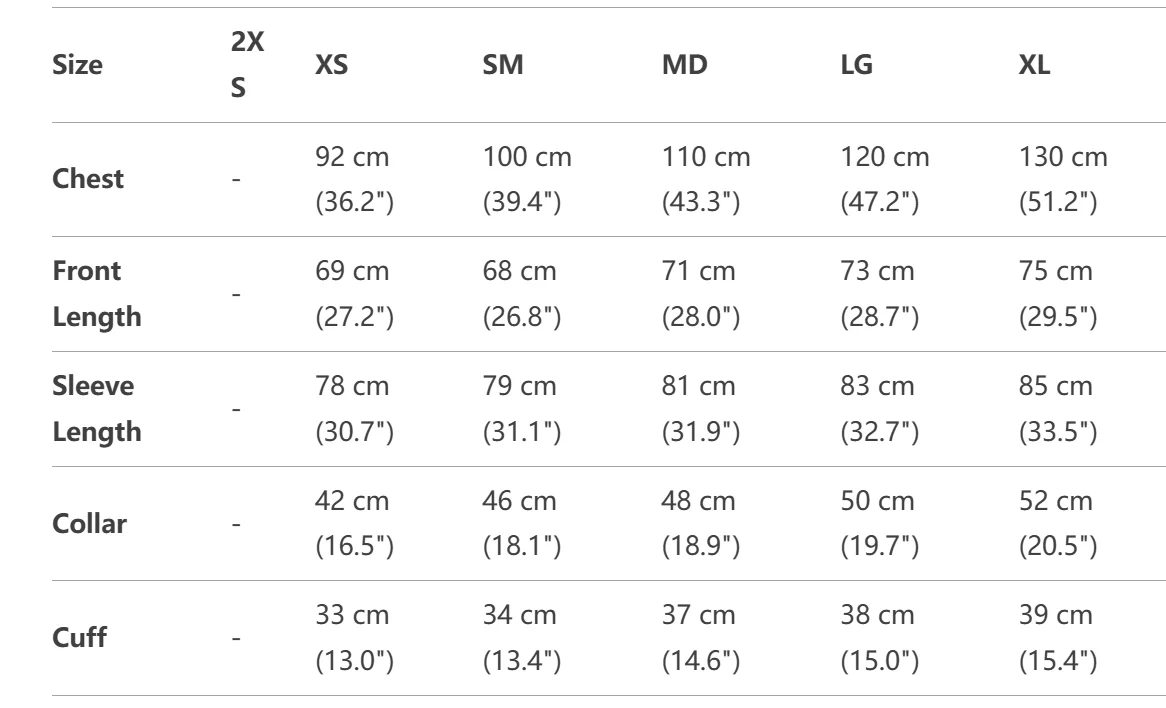Select the Front Length row label

click(x=96, y=294)
